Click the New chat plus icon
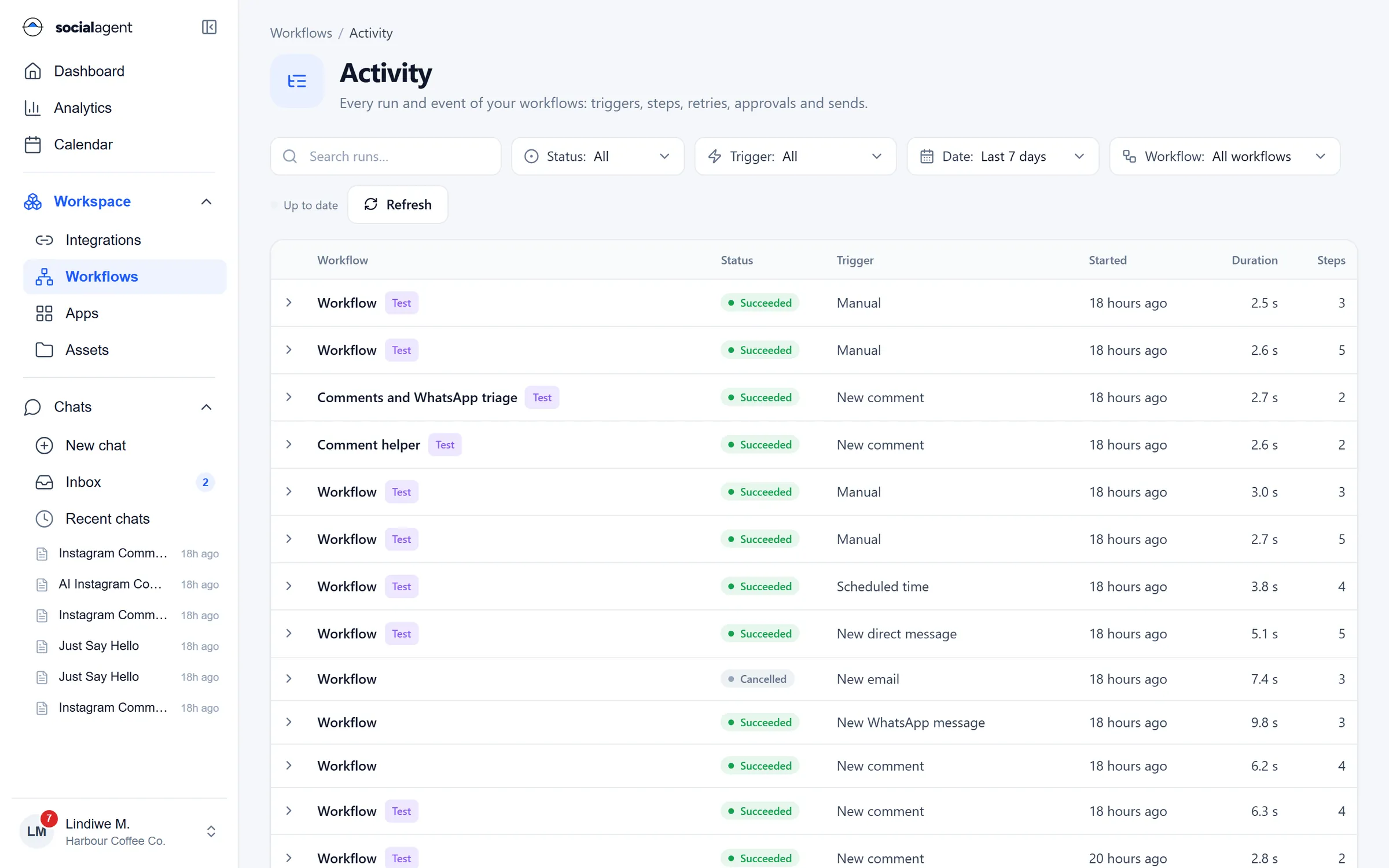 [x=45, y=446]
